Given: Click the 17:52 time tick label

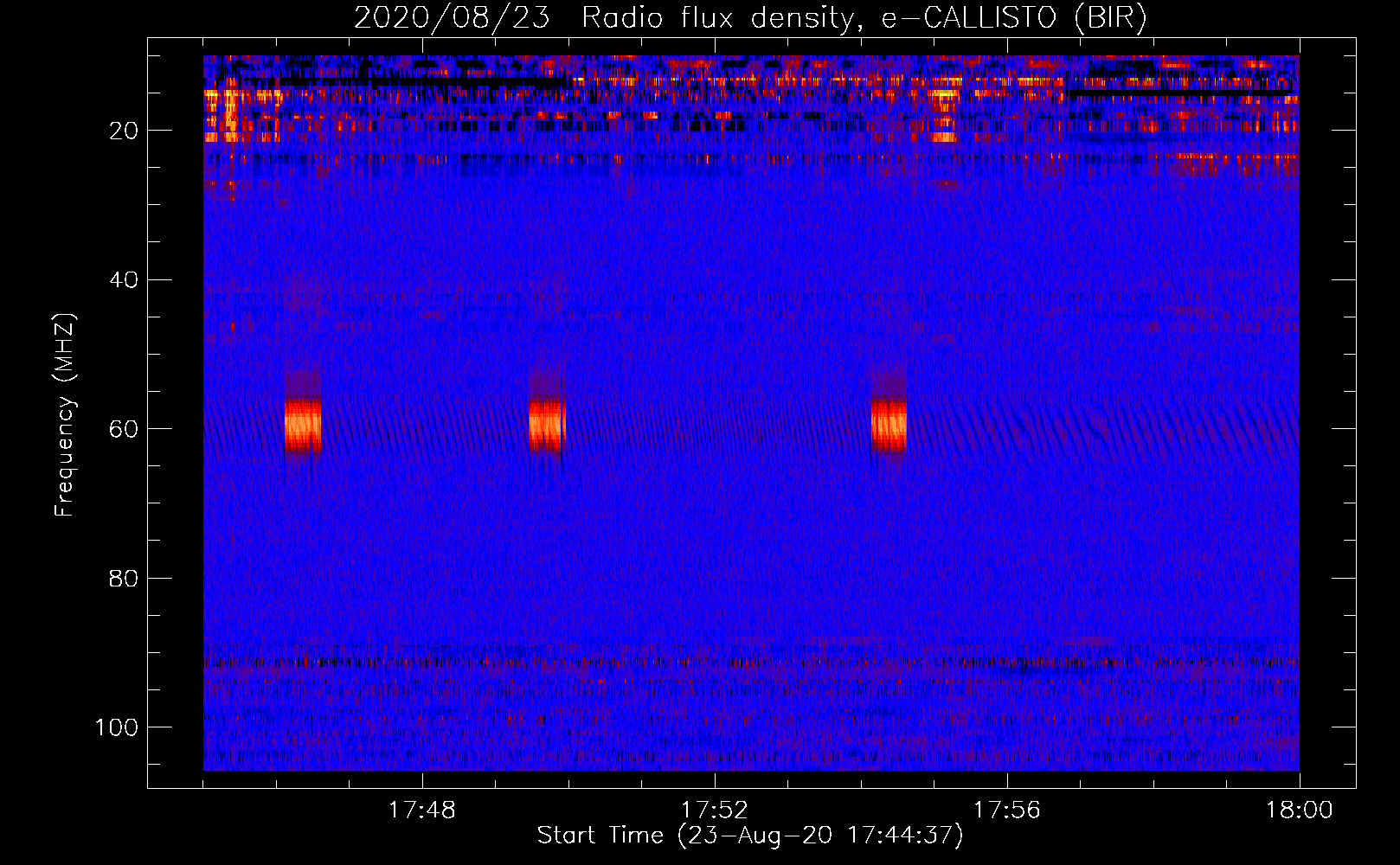Looking at the screenshot, I should point(714,811).
